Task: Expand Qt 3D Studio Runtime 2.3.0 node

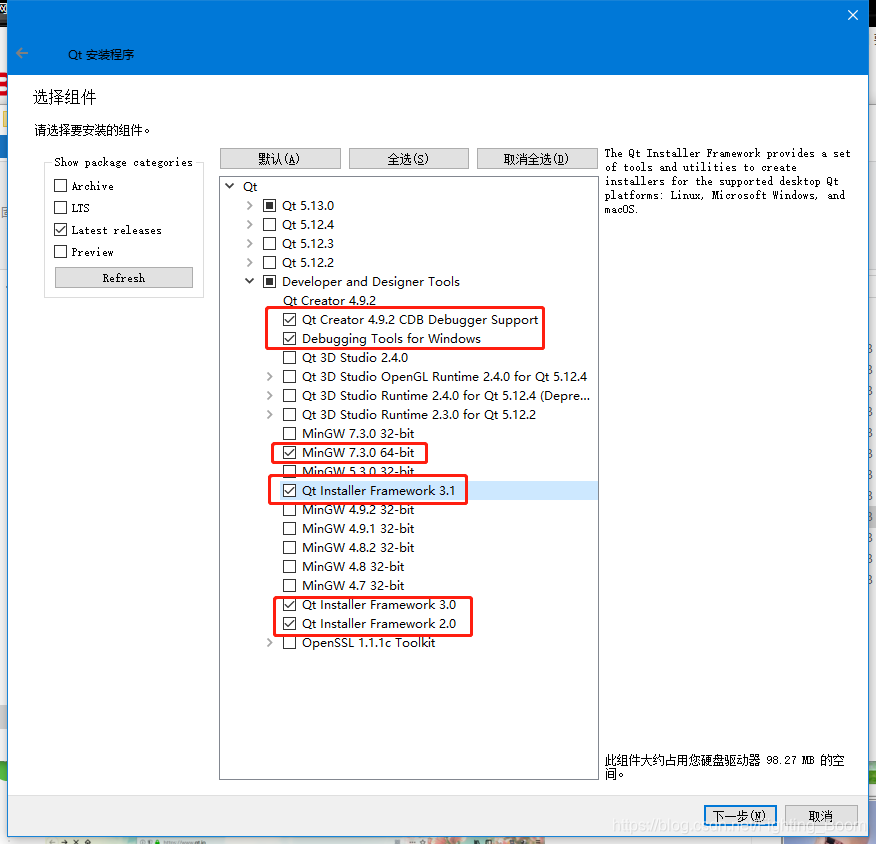Action: pos(269,414)
